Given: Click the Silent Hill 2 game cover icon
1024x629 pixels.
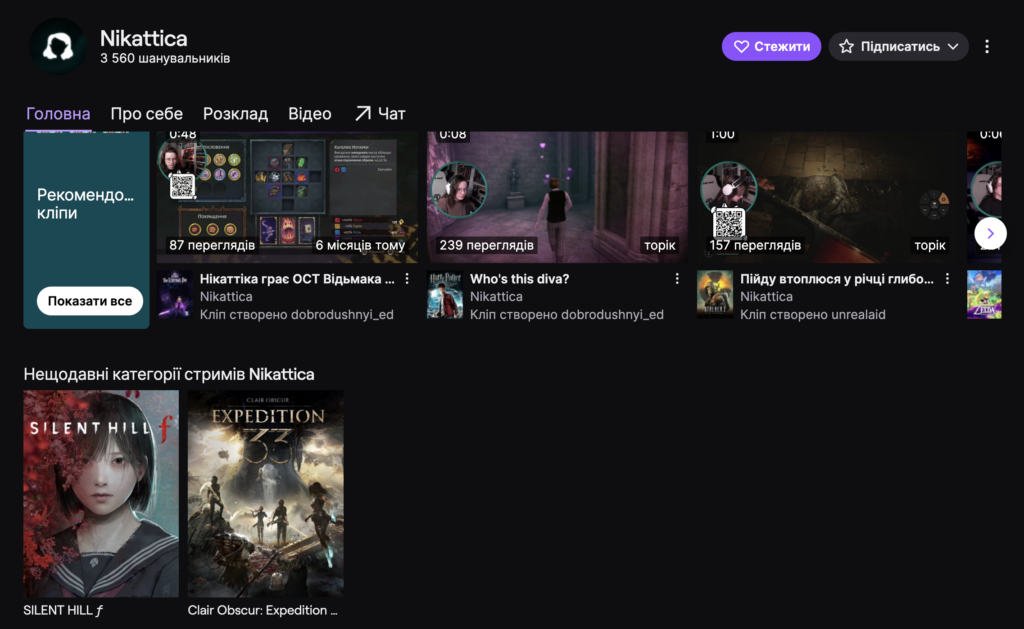Looking at the screenshot, I should (715, 294).
